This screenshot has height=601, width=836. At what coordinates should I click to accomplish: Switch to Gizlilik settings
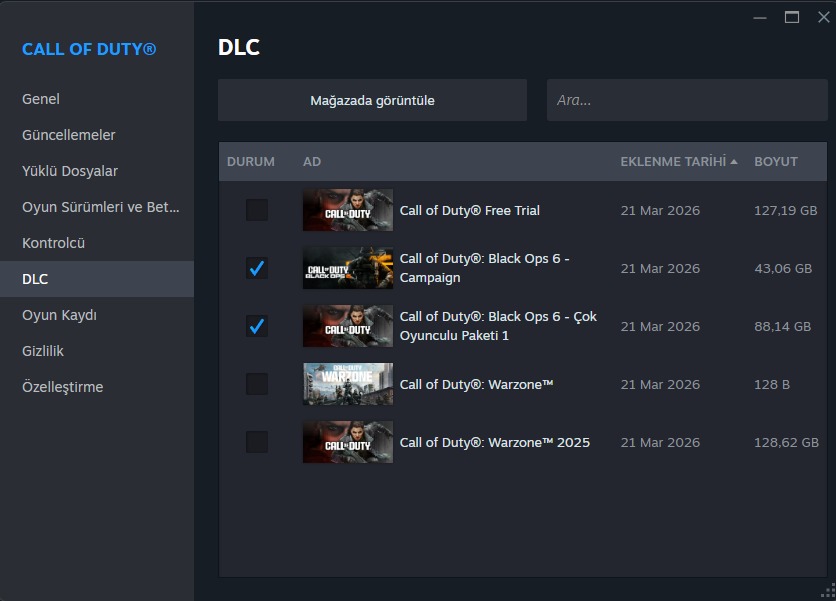[97, 351]
